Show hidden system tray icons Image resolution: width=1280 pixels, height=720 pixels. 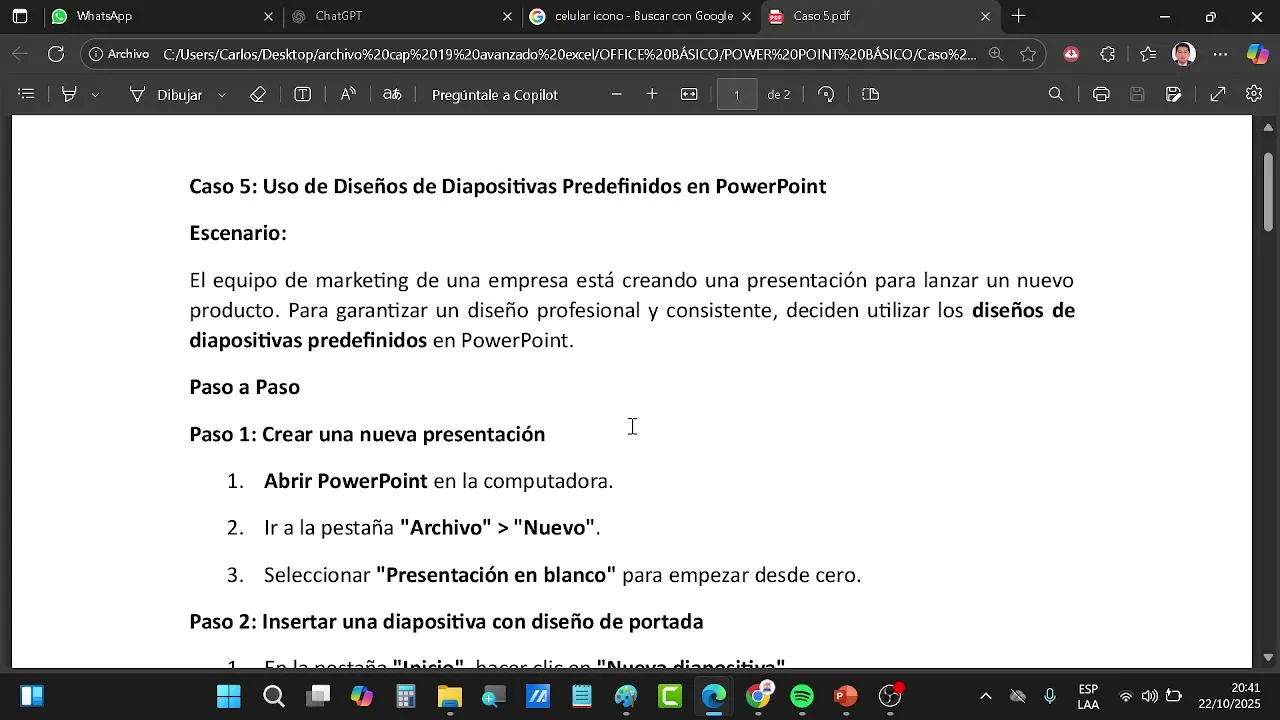tap(986, 696)
